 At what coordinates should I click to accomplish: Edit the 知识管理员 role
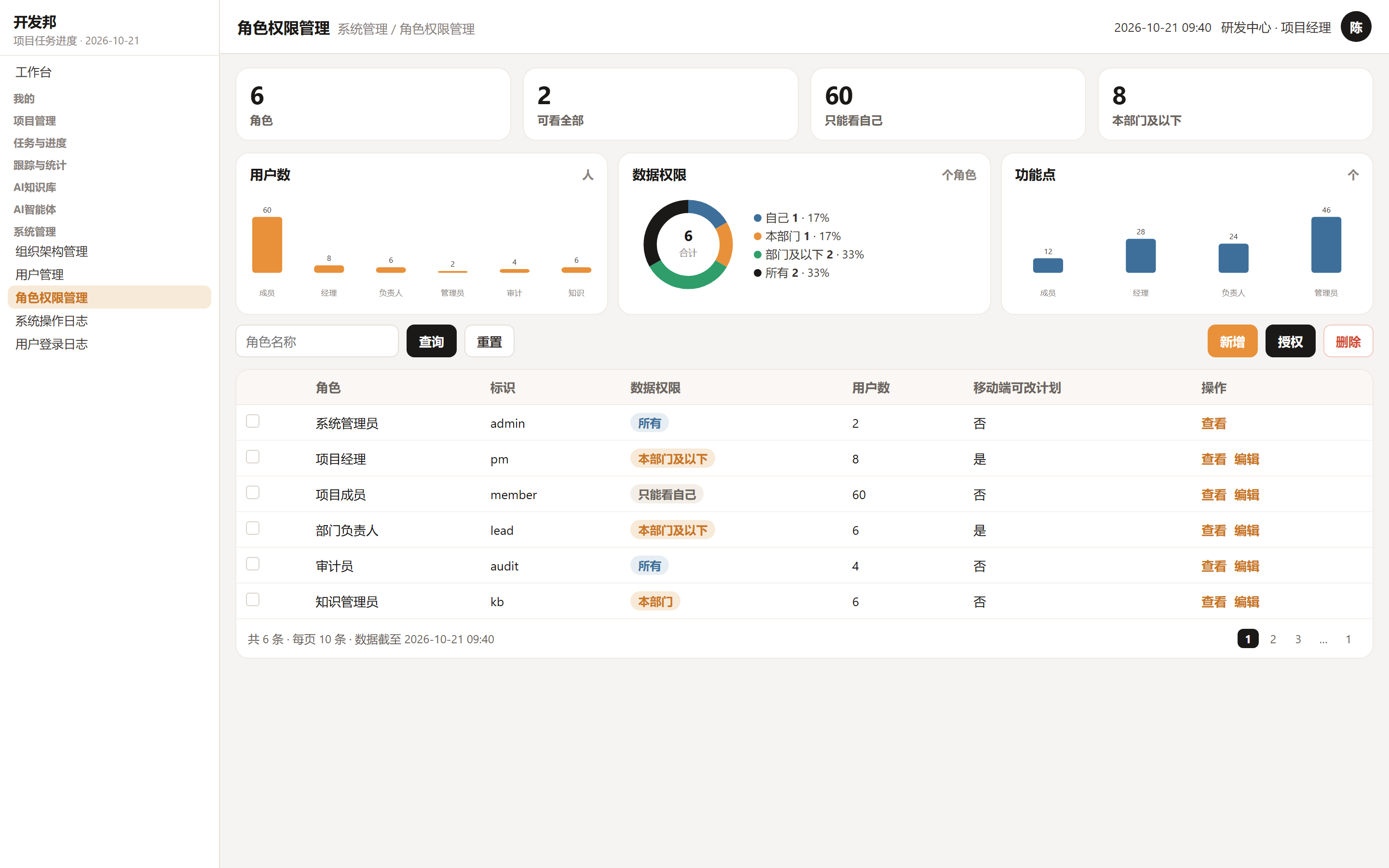(1247, 602)
